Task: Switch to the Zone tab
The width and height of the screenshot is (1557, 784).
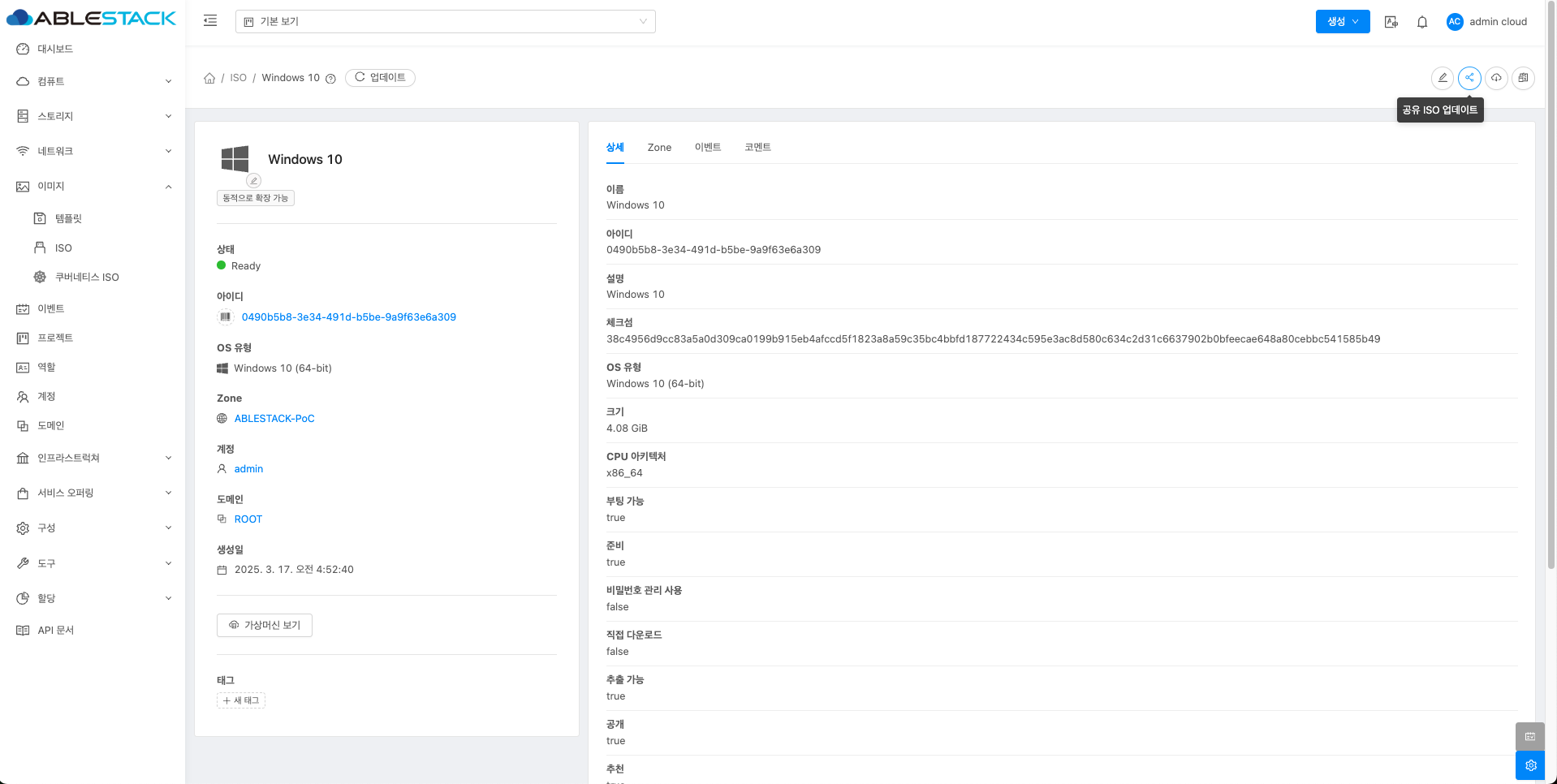Action: 659,148
